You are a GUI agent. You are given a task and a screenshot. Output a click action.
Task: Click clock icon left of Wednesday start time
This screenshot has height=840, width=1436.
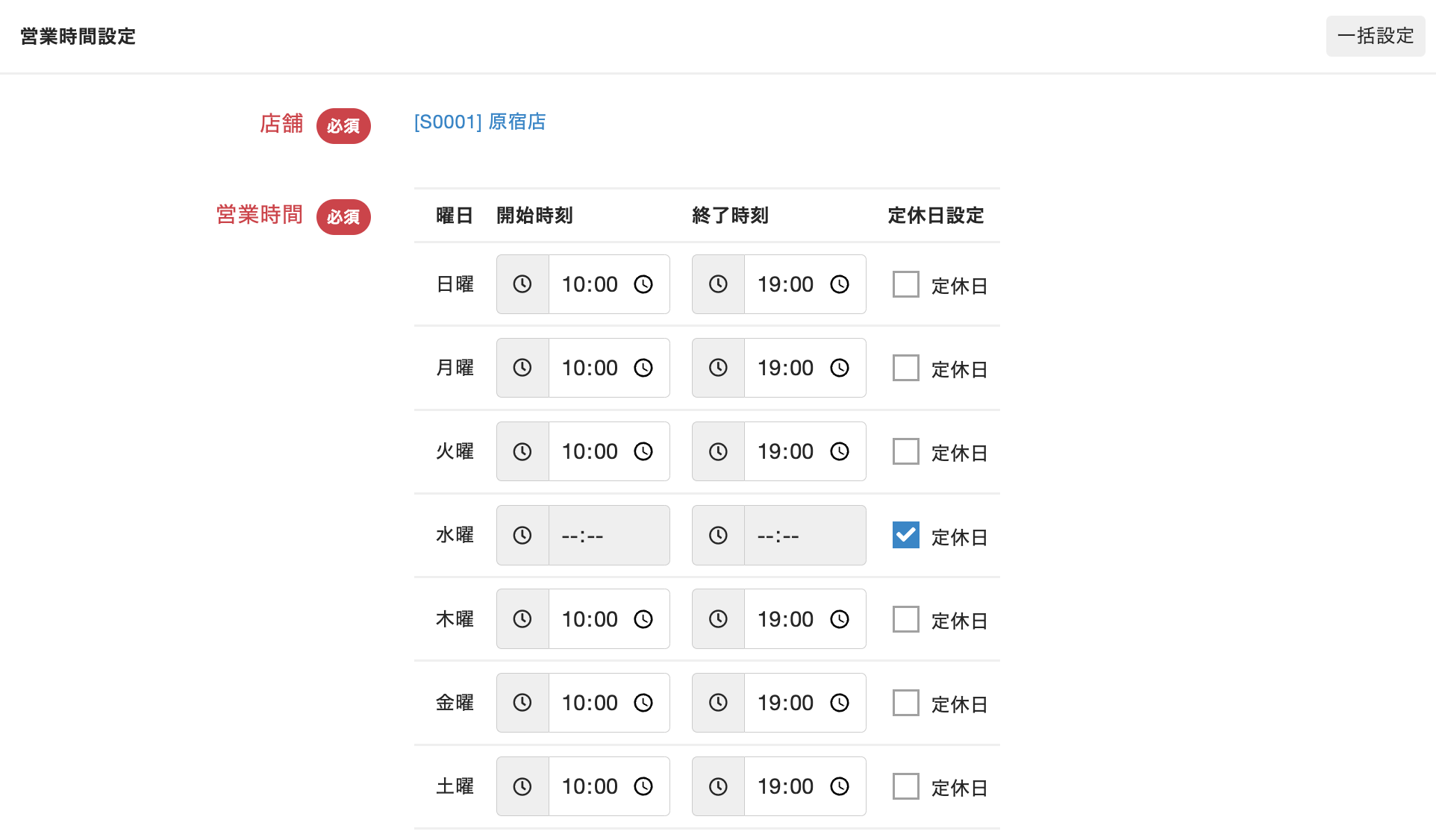click(522, 535)
